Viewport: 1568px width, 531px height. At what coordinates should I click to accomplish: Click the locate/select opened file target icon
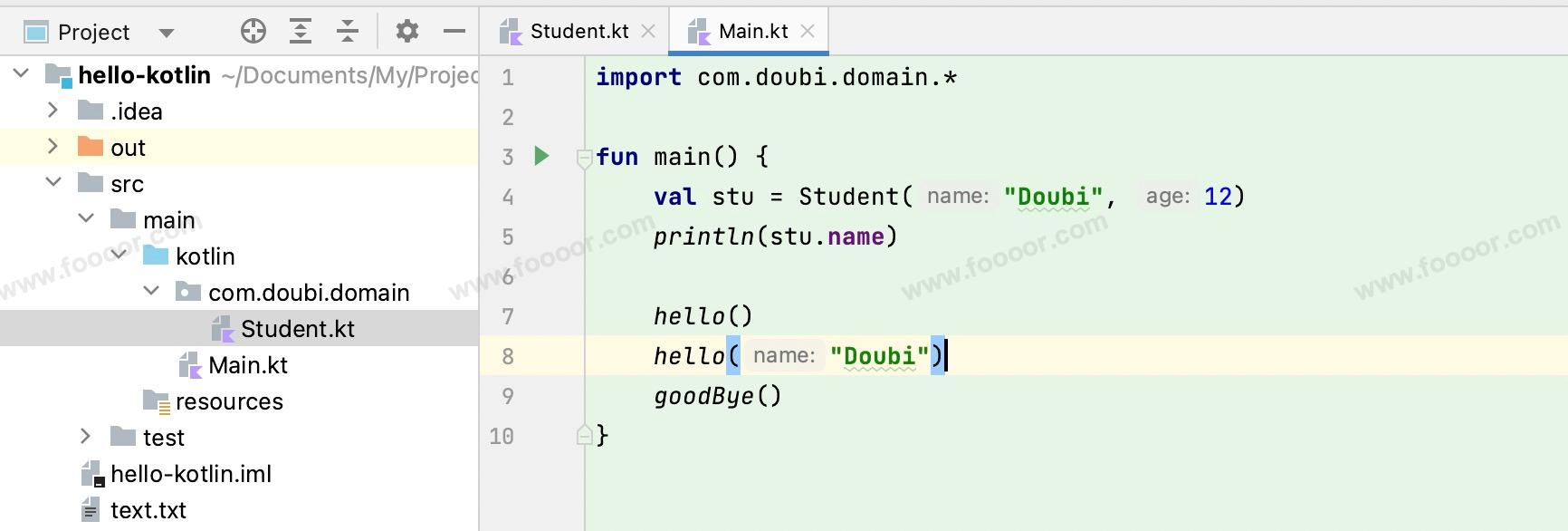click(x=253, y=32)
